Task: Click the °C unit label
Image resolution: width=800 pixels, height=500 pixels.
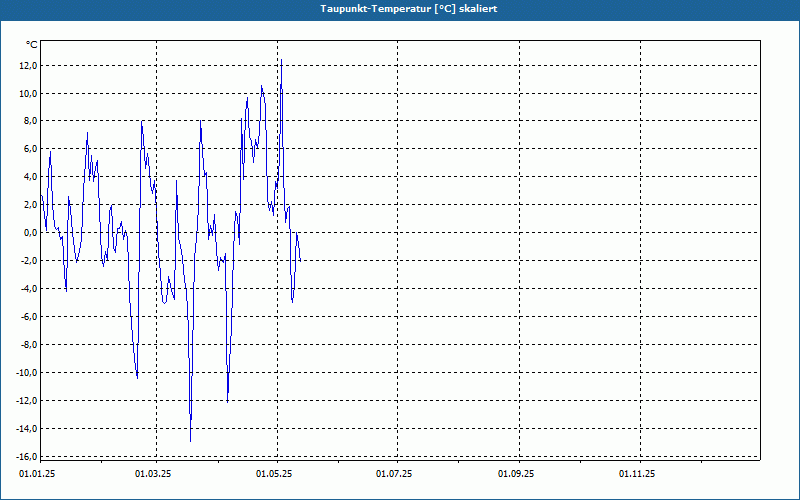Action: 32,45
